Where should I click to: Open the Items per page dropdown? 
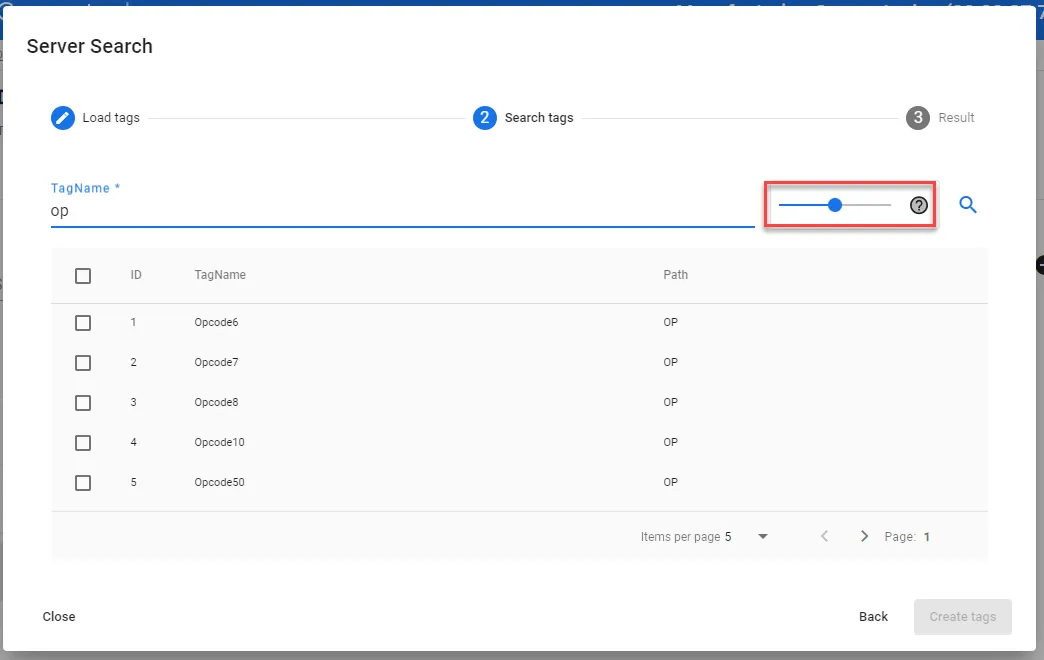[x=746, y=537]
